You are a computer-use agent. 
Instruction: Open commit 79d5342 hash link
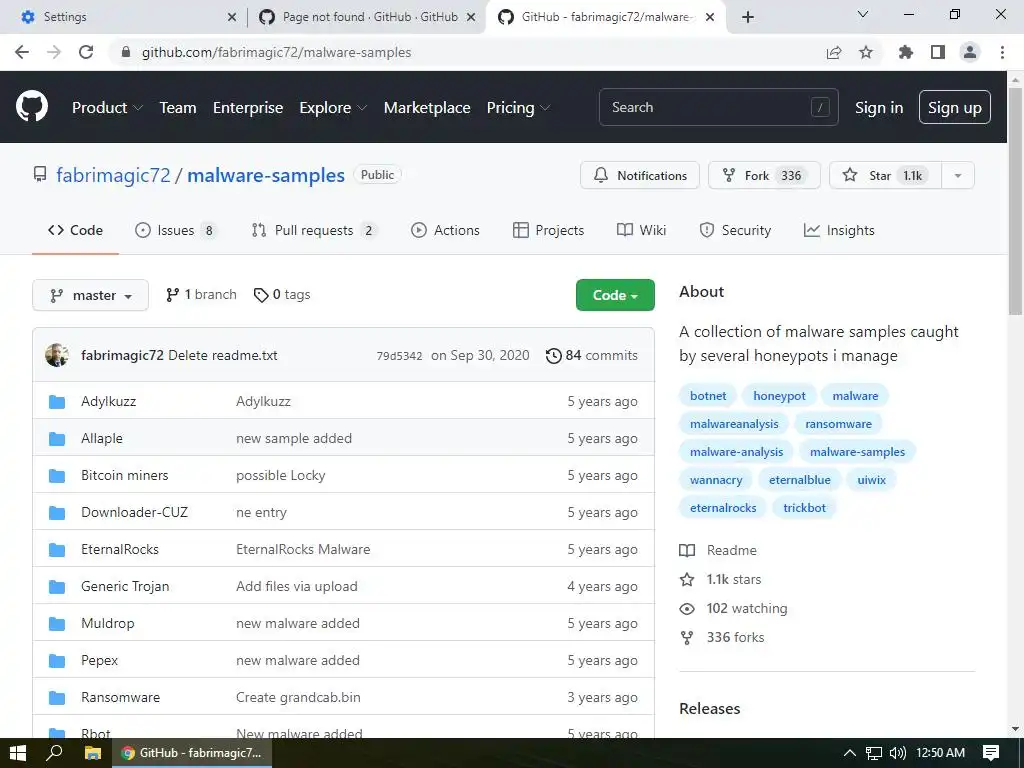click(399, 356)
